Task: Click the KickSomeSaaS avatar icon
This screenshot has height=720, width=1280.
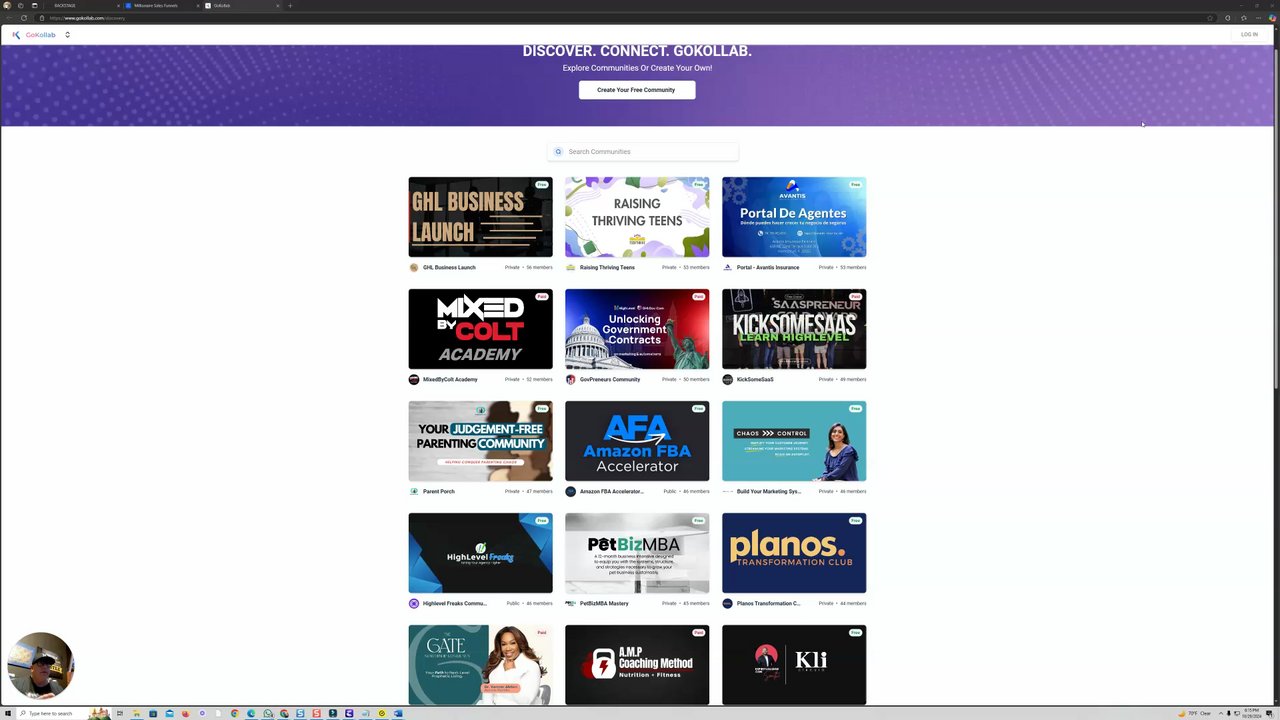Action: [728, 380]
